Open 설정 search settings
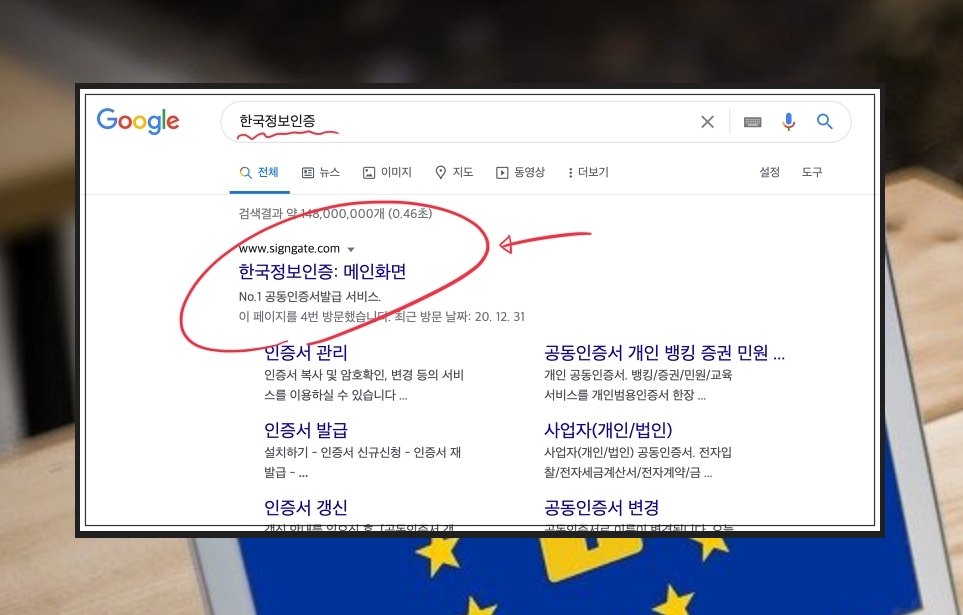Screen dimensions: 963x615 coord(770,173)
